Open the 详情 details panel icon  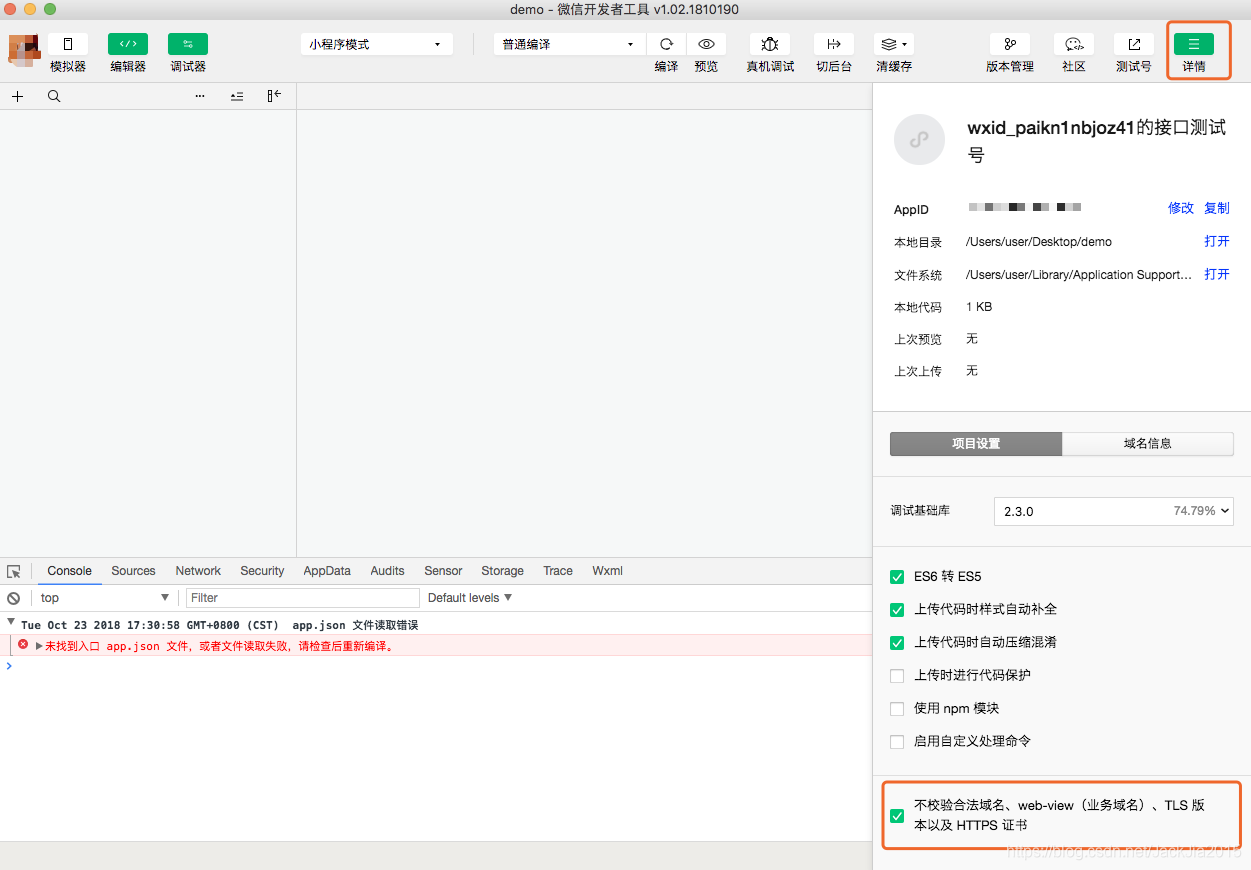[1194, 44]
